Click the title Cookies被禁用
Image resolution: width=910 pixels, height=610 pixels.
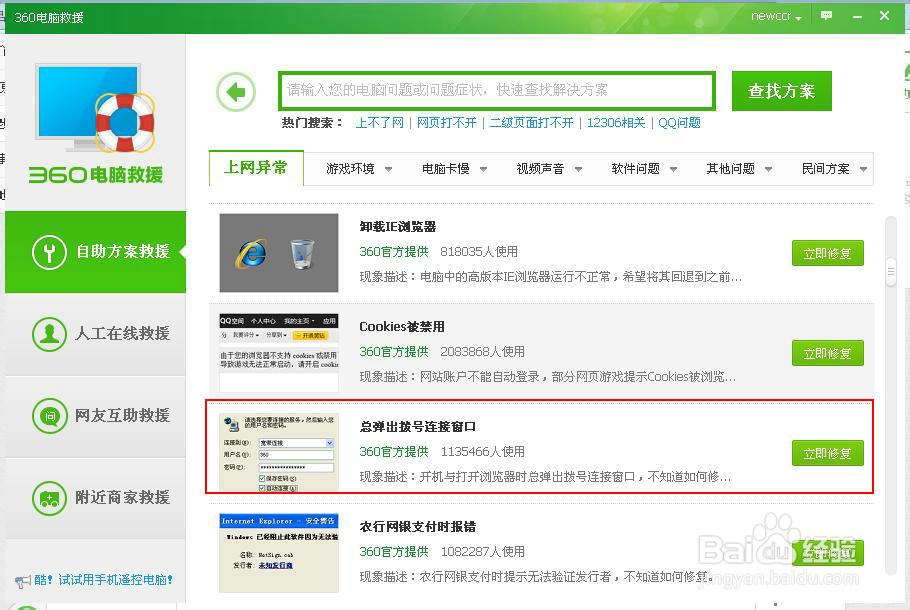point(402,326)
